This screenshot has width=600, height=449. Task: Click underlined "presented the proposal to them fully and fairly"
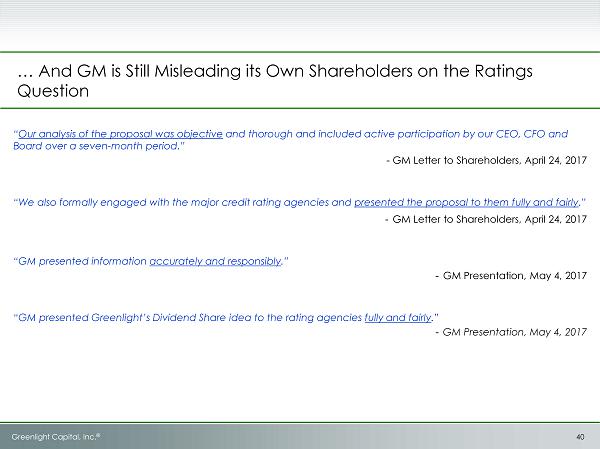466,202
